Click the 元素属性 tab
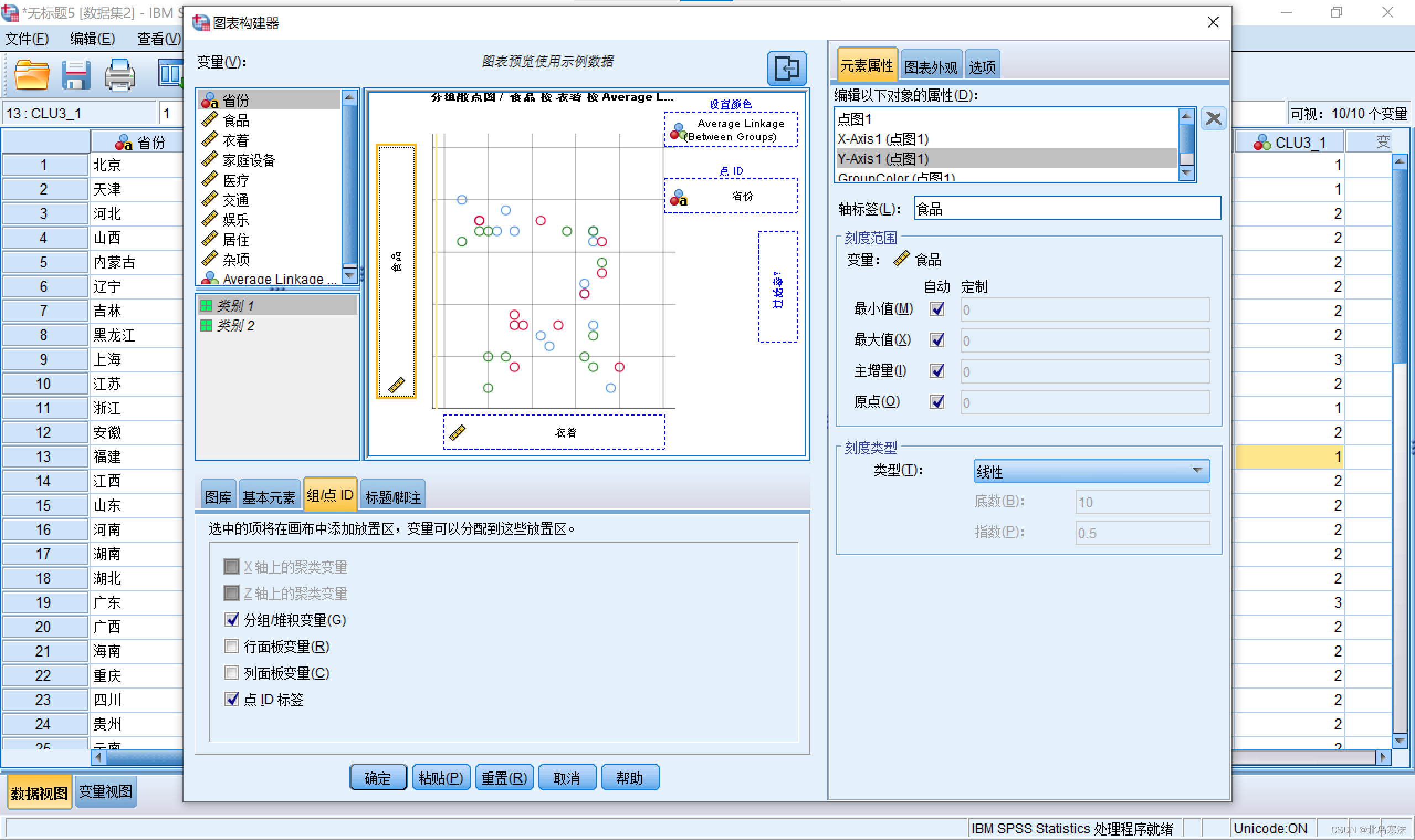This screenshot has width=1415, height=840. [867, 66]
